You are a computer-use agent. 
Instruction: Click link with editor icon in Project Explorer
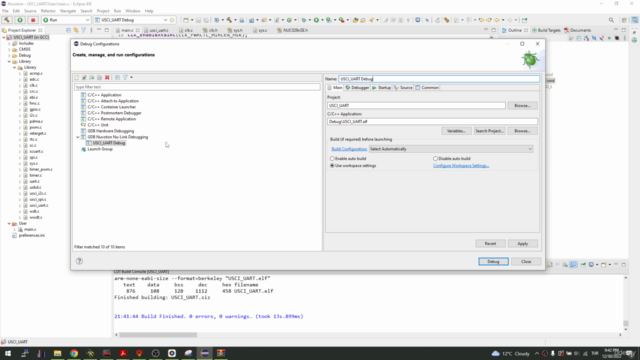[x=76, y=30]
